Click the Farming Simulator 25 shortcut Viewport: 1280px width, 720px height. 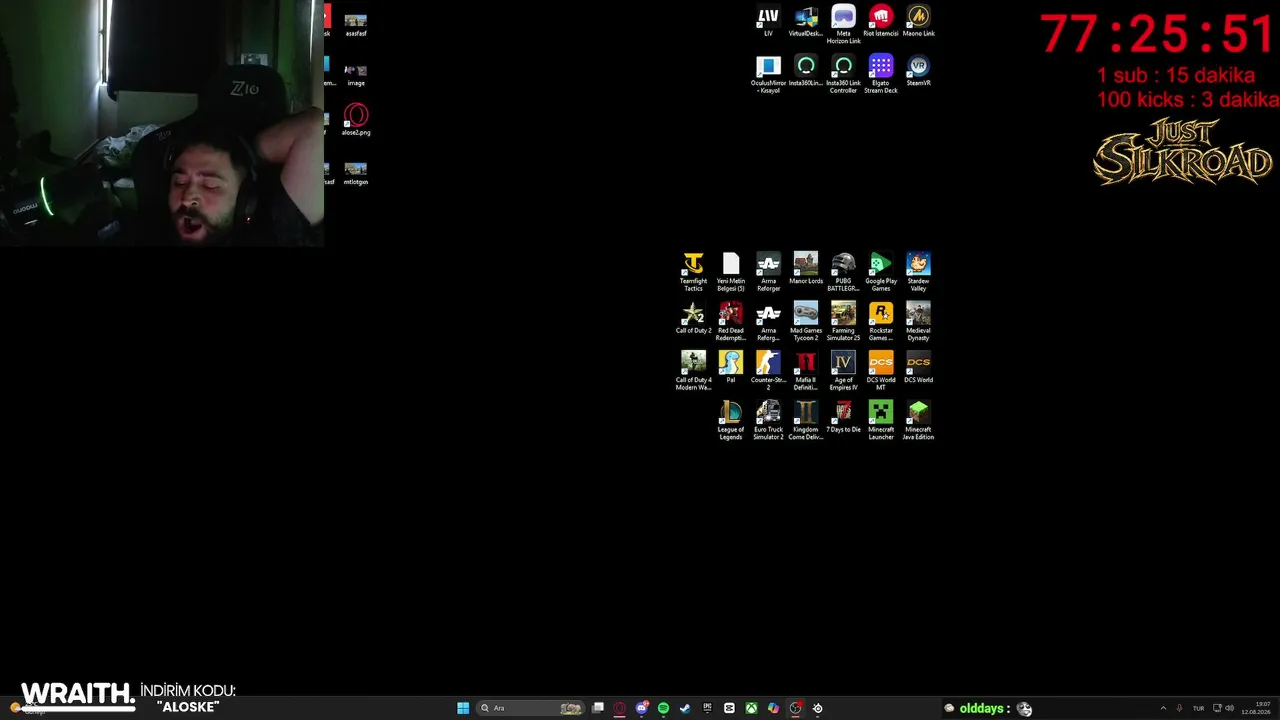point(843,321)
